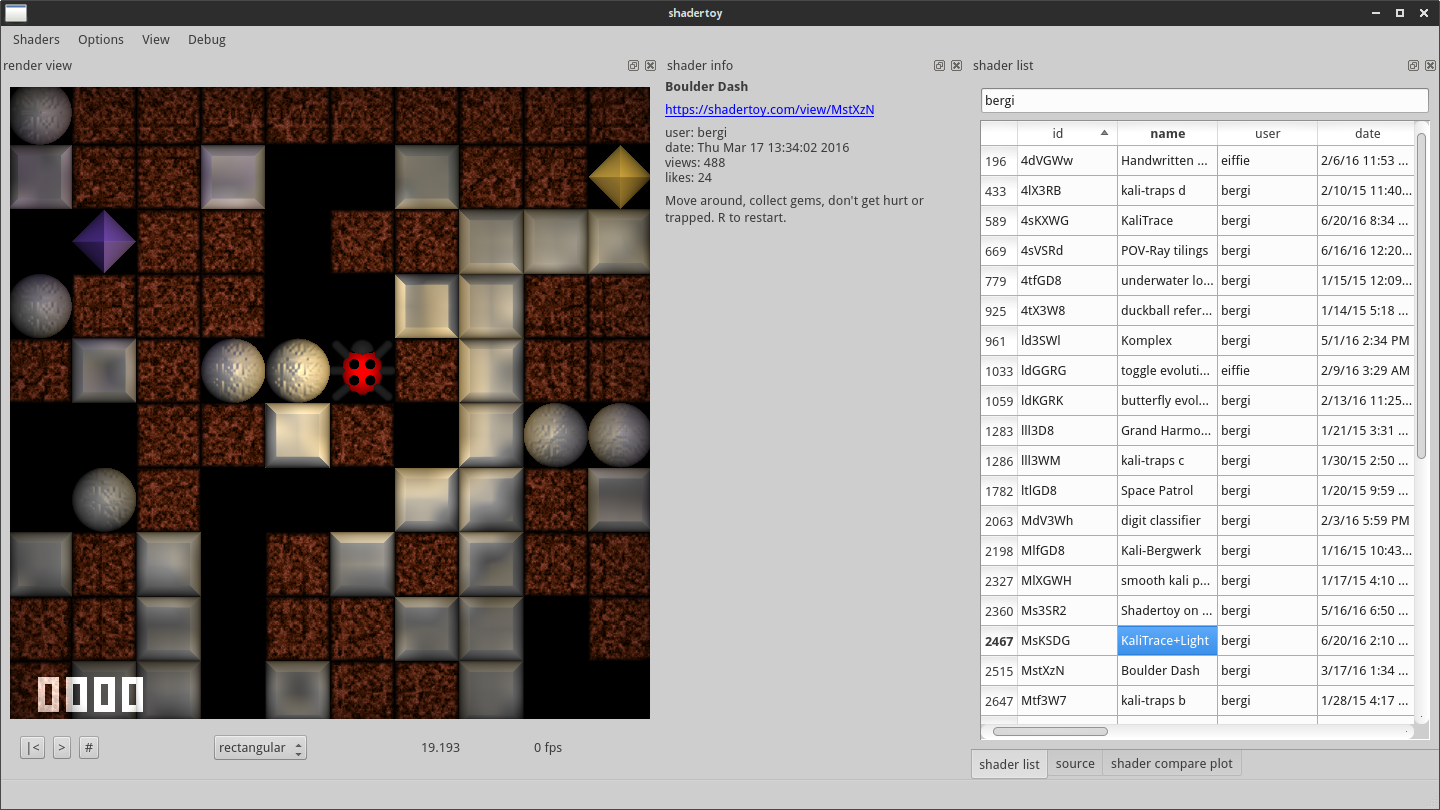This screenshot has height=810, width=1440.
Task: Click the ladybug in the render view
Action: [x=362, y=371]
